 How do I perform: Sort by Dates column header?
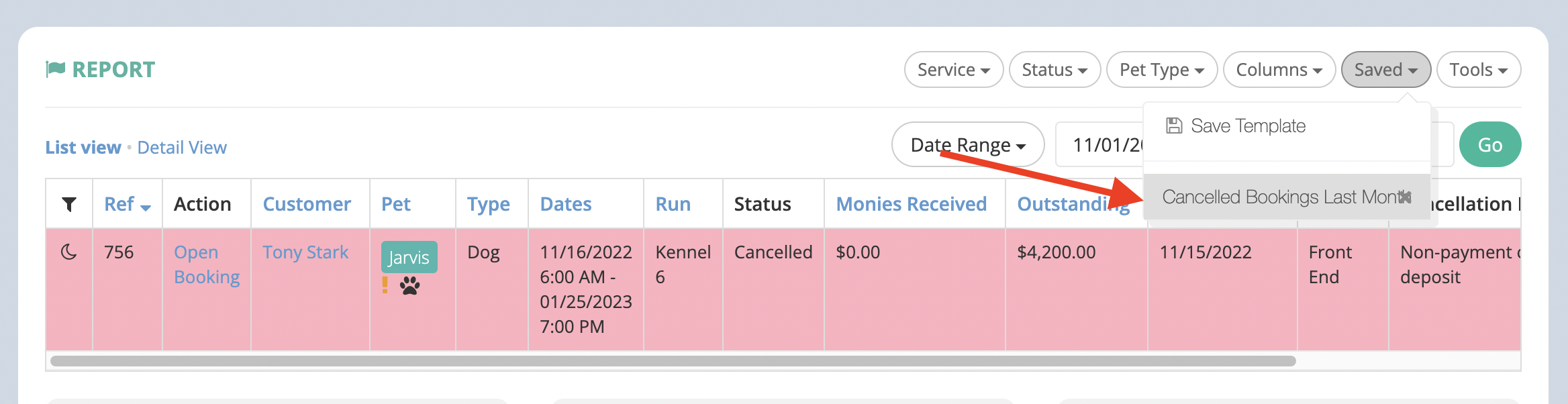(x=566, y=204)
